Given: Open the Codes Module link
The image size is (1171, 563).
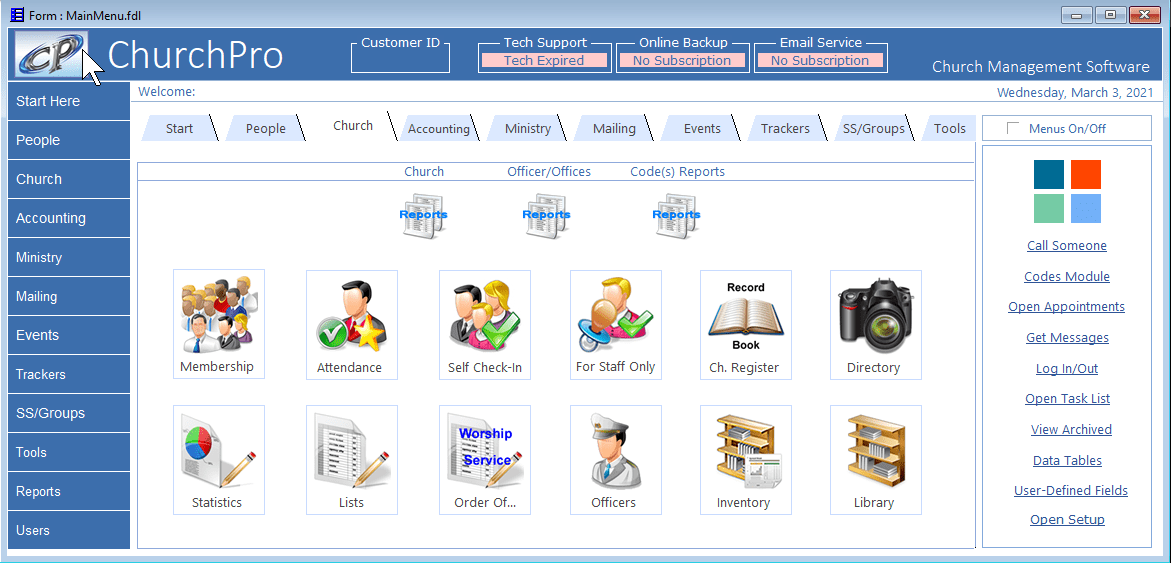Looking at the screenshot, I should click(x=1066, y=276).
